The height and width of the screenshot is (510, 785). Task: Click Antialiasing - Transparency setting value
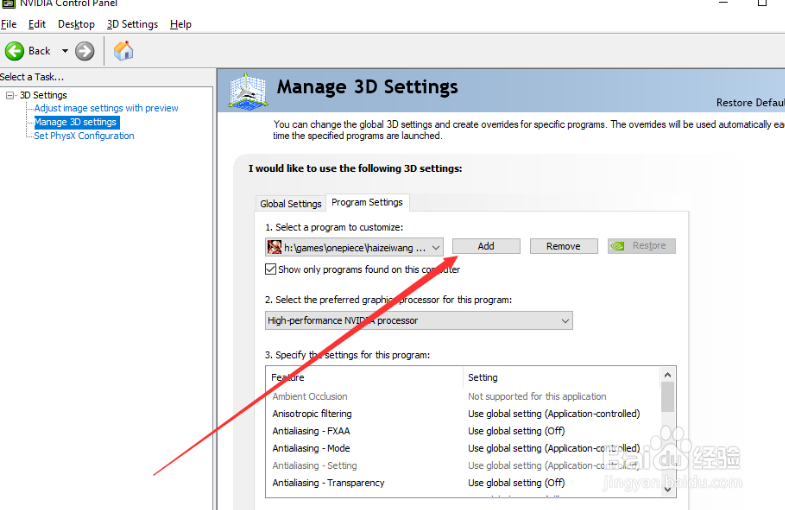pos(516,483)
